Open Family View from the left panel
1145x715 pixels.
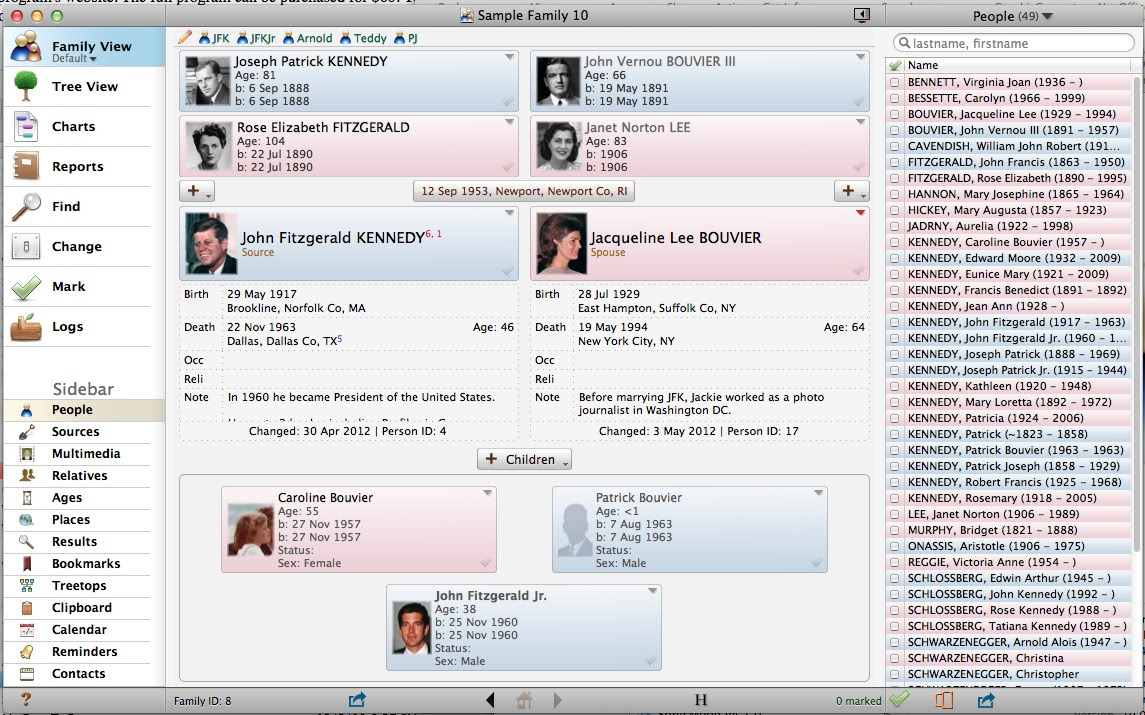coord(84,47)
